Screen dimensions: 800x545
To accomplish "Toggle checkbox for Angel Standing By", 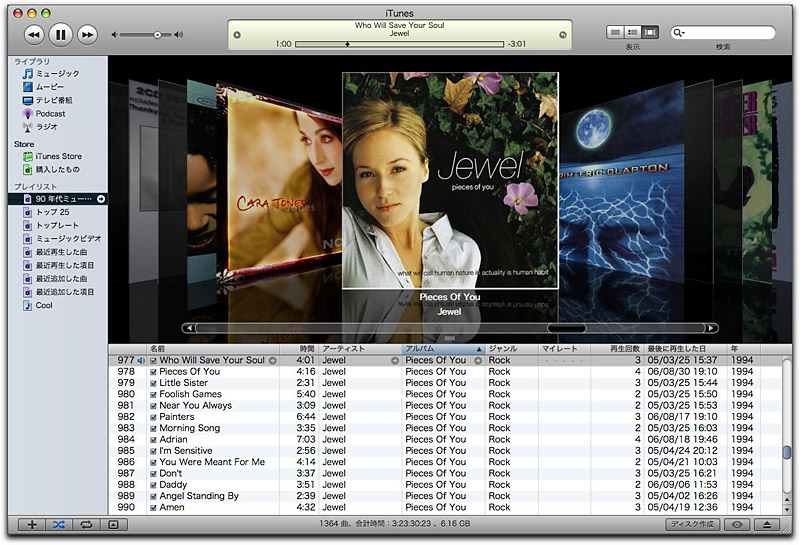I will point(153,496).
